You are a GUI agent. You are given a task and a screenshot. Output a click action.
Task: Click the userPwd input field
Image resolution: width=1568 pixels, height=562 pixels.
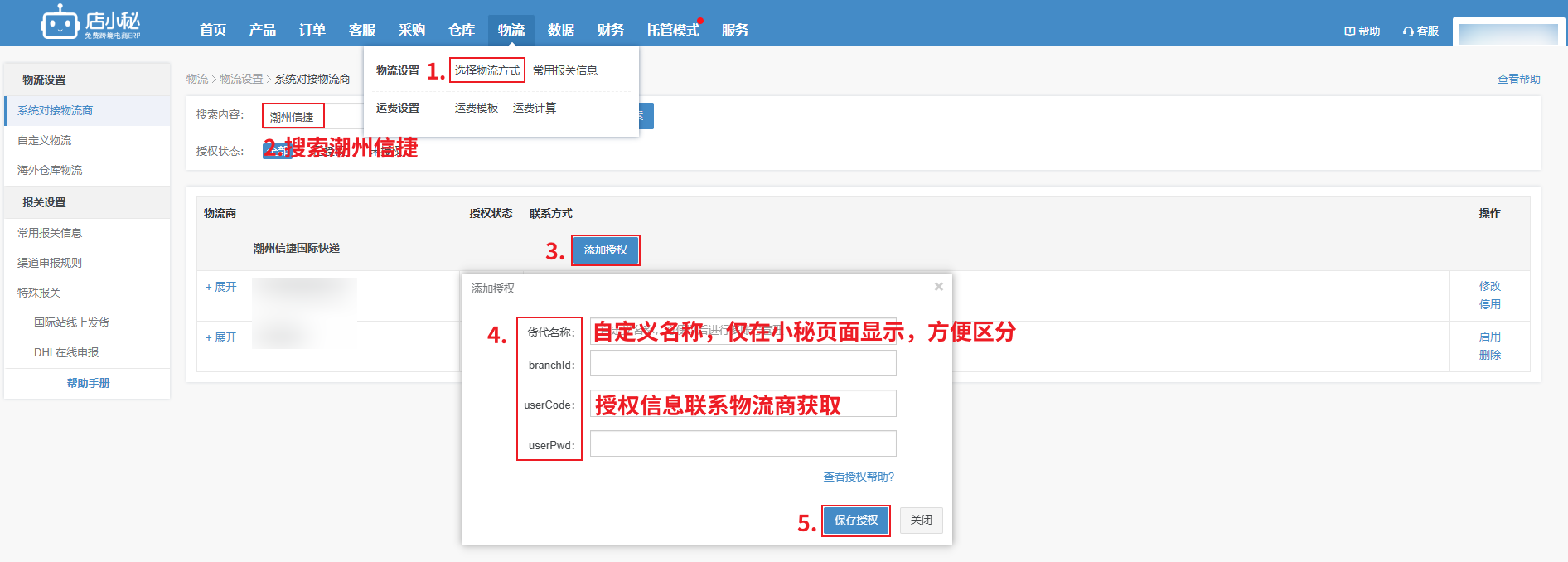pos(743,443)
